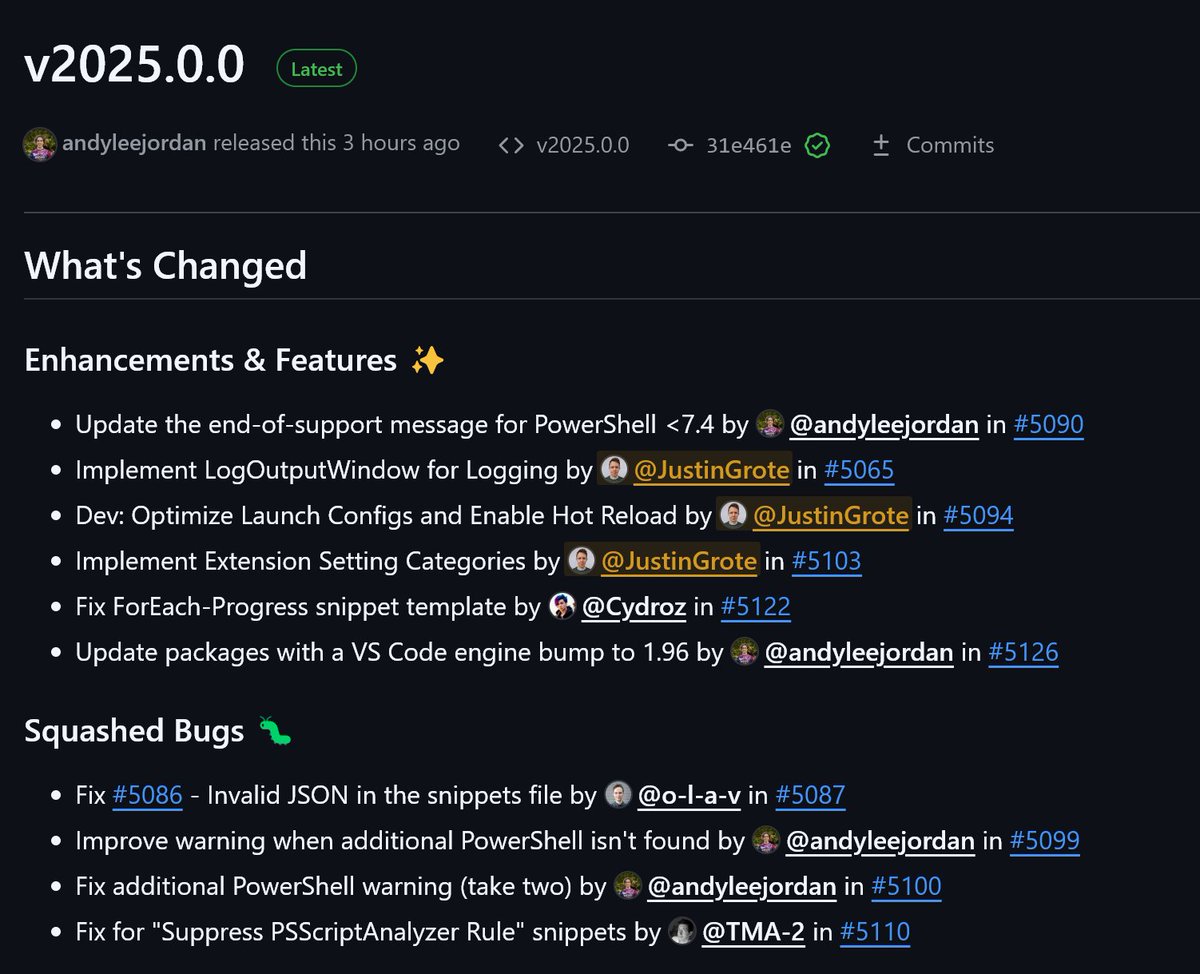Viewport: 1200px width, 974px height.
Task: Click the JustinGrote avatar in the #5094 row
Action: (733, 516)
